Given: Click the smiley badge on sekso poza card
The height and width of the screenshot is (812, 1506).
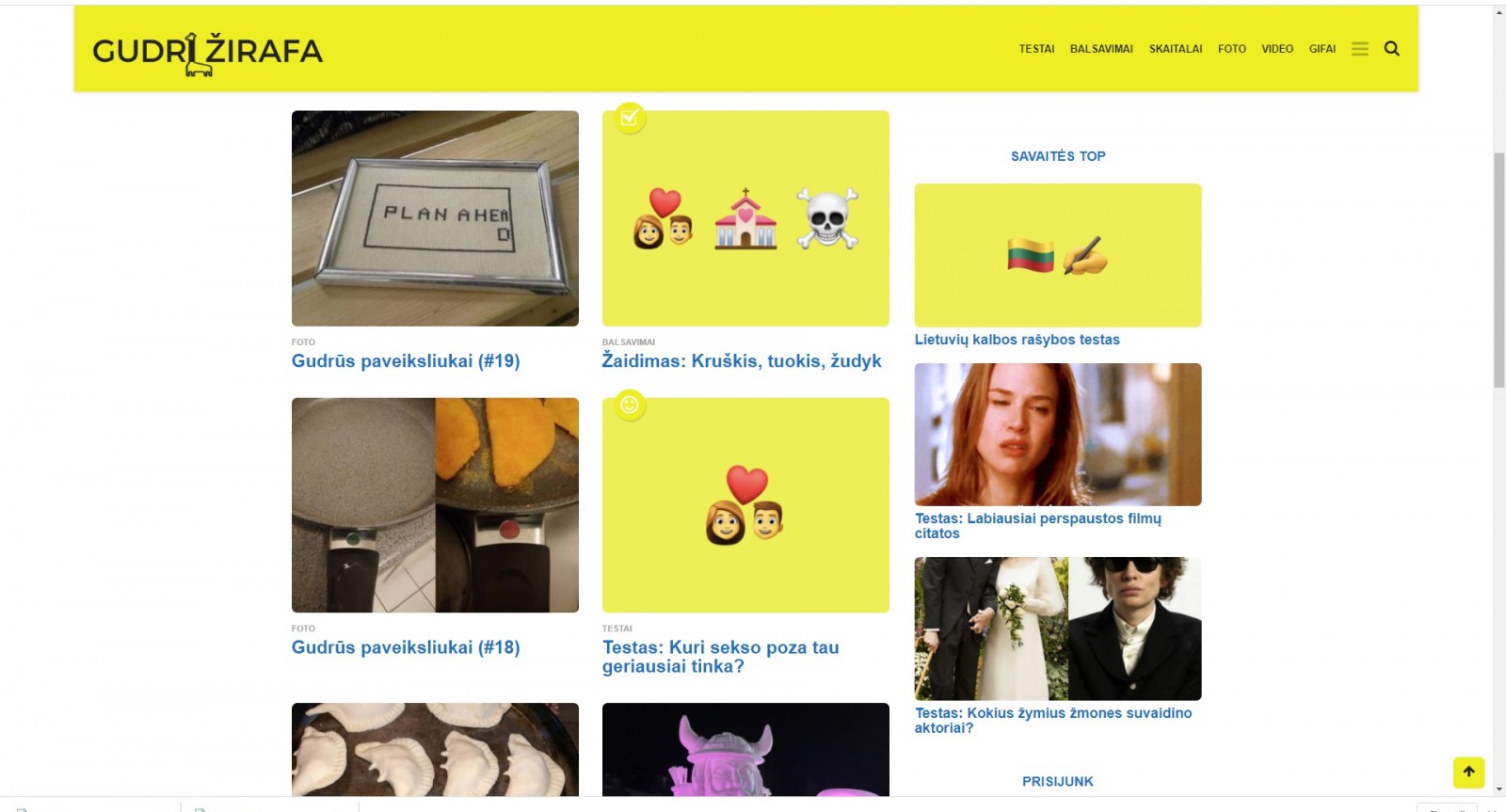Looking at the screenshot, I should [x=630, y=405].
